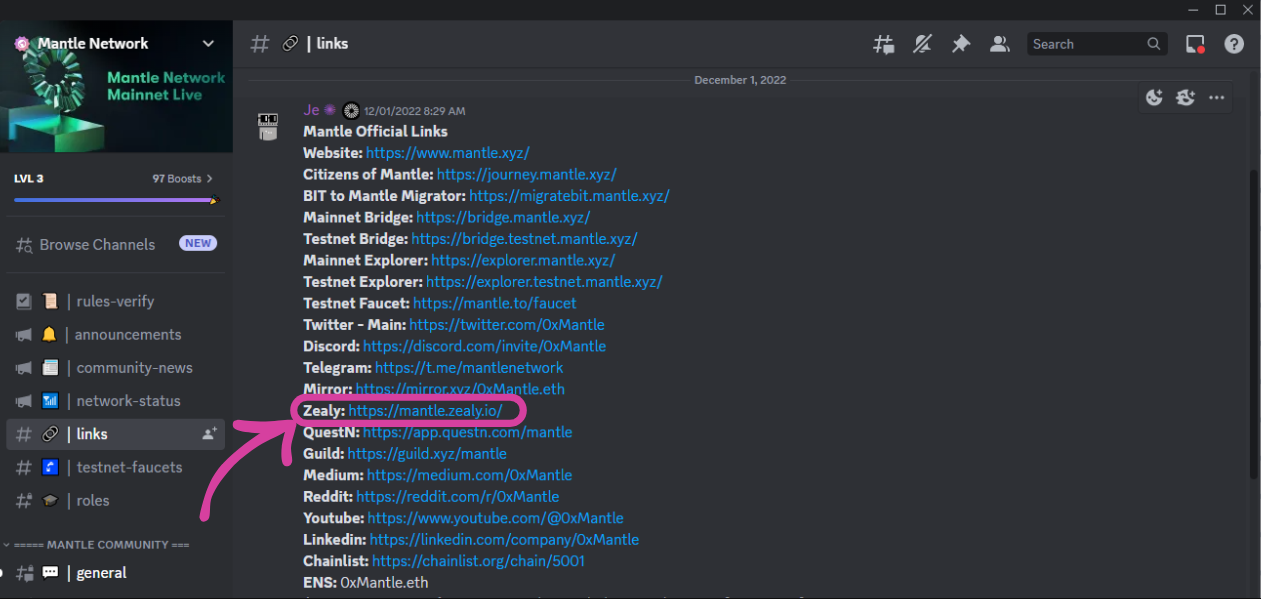Viewport: 1261px width, 599px height.
Task: Open the journey.mantle.xyz link
Action: click(526, 174)
